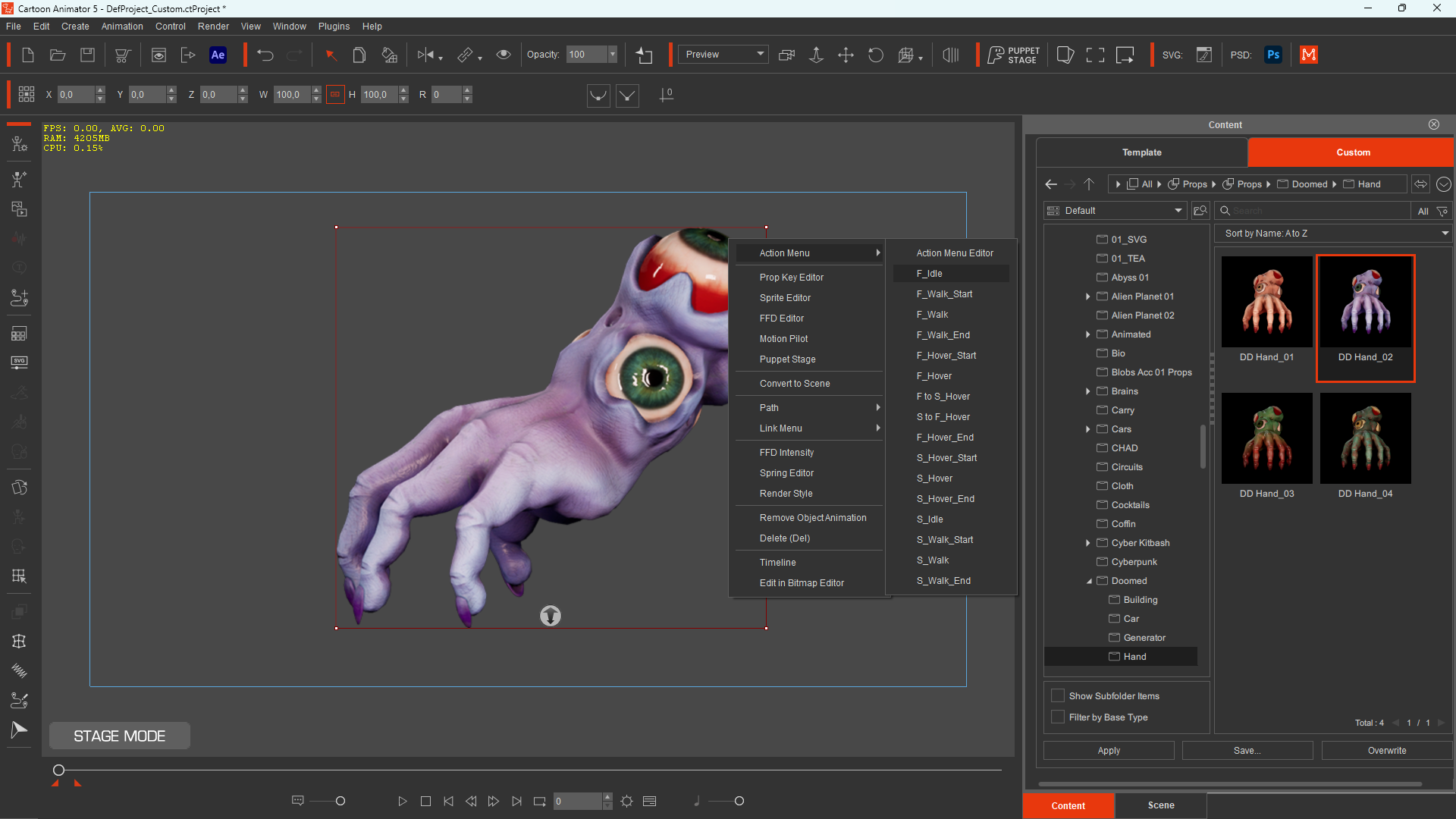Click the full screen toggle icon
This screenshot has width=1456, height=819.
click(1095, 55)
